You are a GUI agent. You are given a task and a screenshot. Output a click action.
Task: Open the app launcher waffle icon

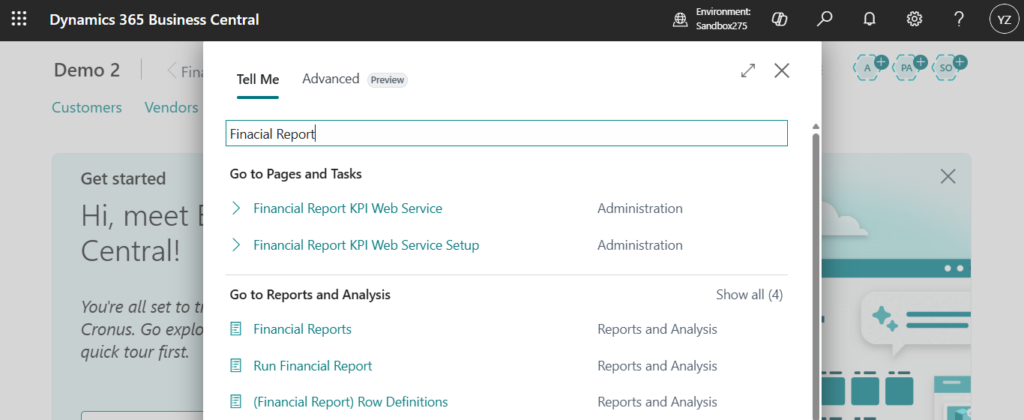[x=19, y=19]
